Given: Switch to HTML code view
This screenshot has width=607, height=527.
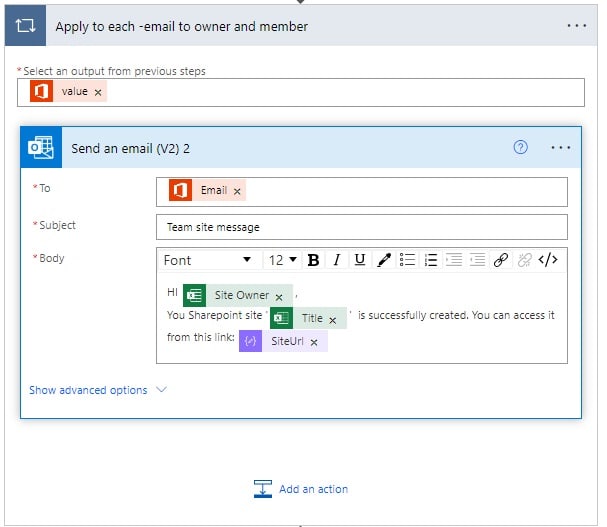Looking at the screenshot, I should [548, 260].
